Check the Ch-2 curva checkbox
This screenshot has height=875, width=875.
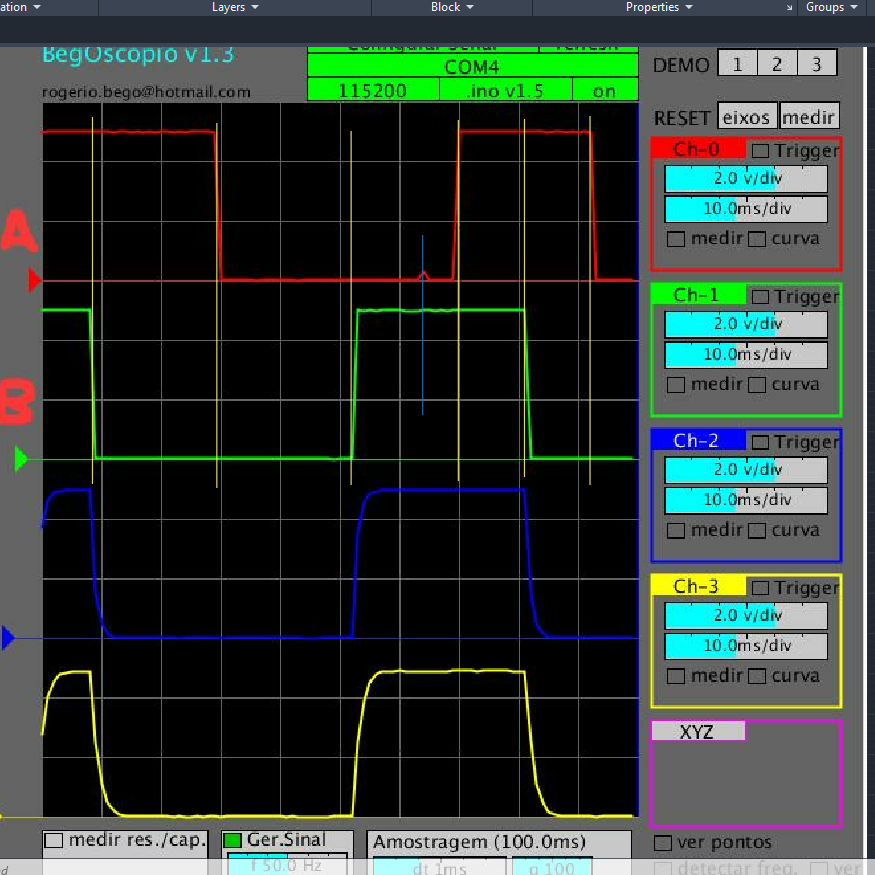pyautogui.click(x=757, y=530)
